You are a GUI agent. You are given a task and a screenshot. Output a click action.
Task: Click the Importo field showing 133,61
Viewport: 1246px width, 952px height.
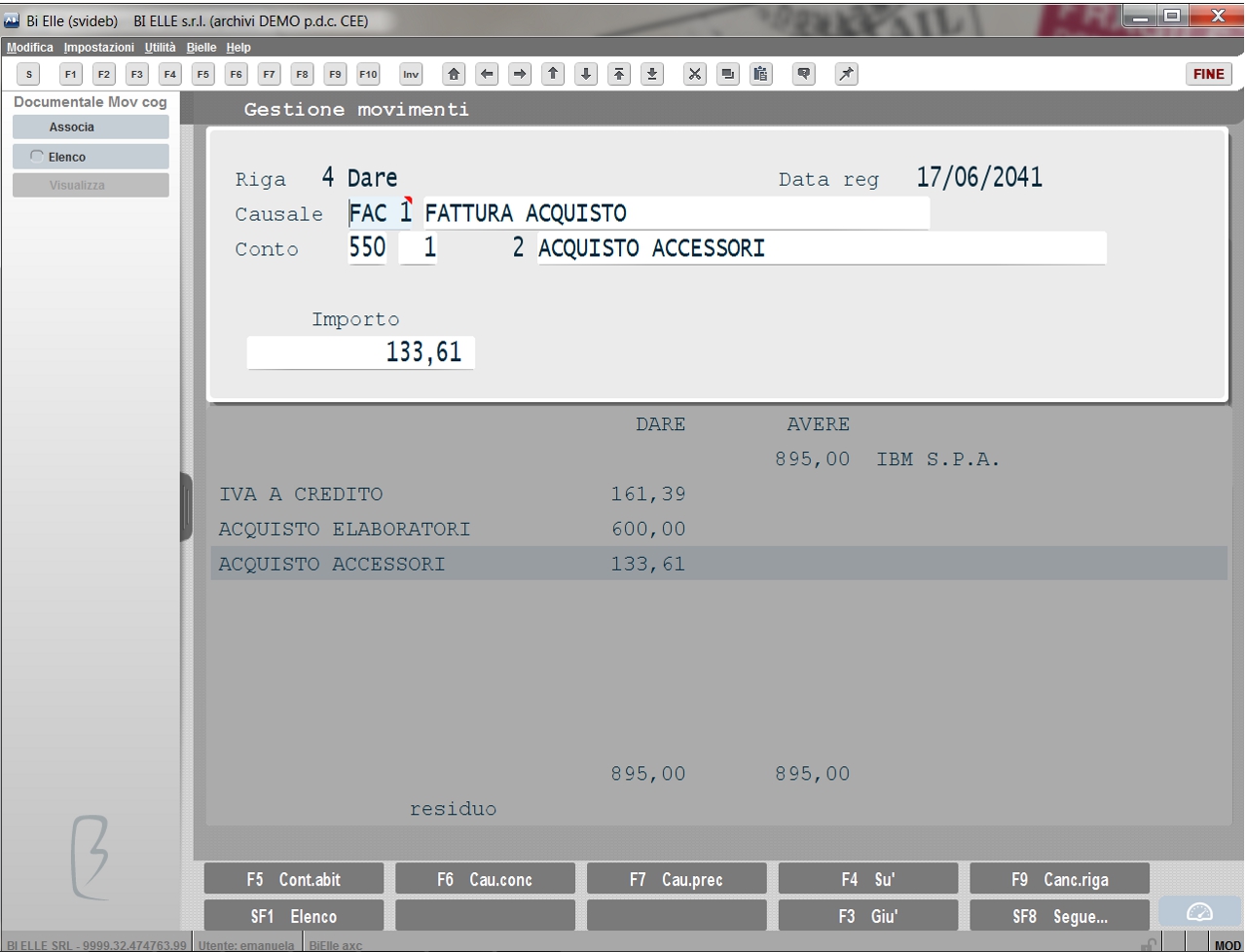[361, 352]
